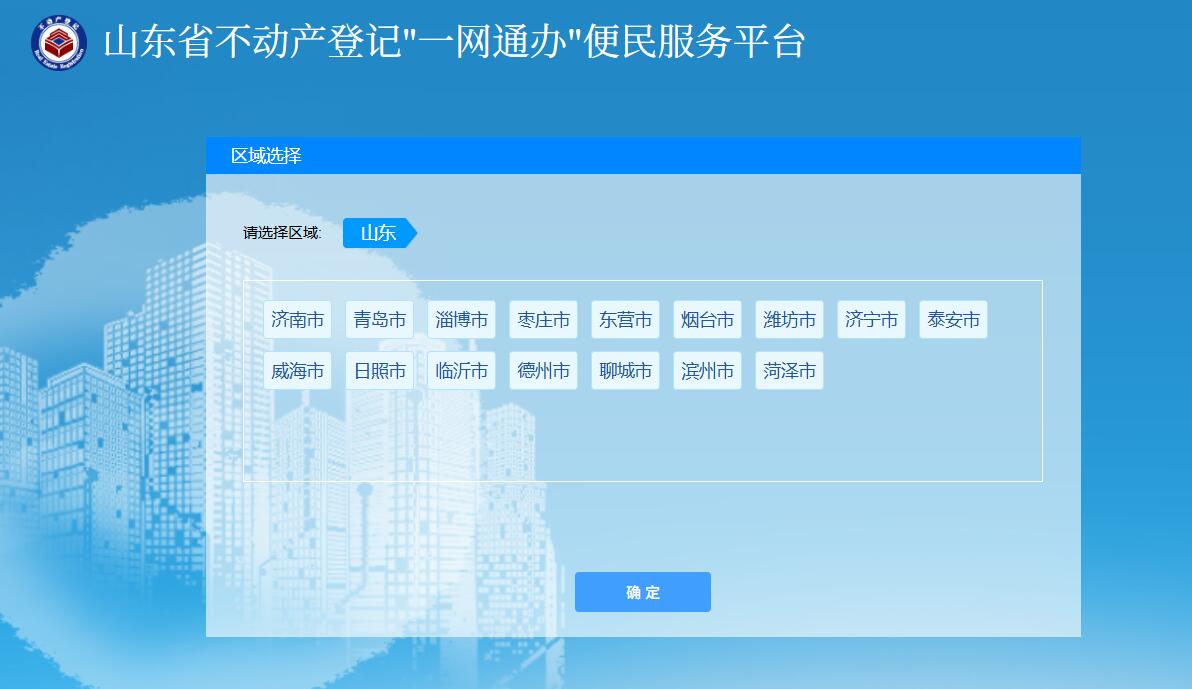Image resolution: width=1192 pixels, height=689 pixels.
Task: Choose 泰安市 from the cities
Action: tap(954, 320)
